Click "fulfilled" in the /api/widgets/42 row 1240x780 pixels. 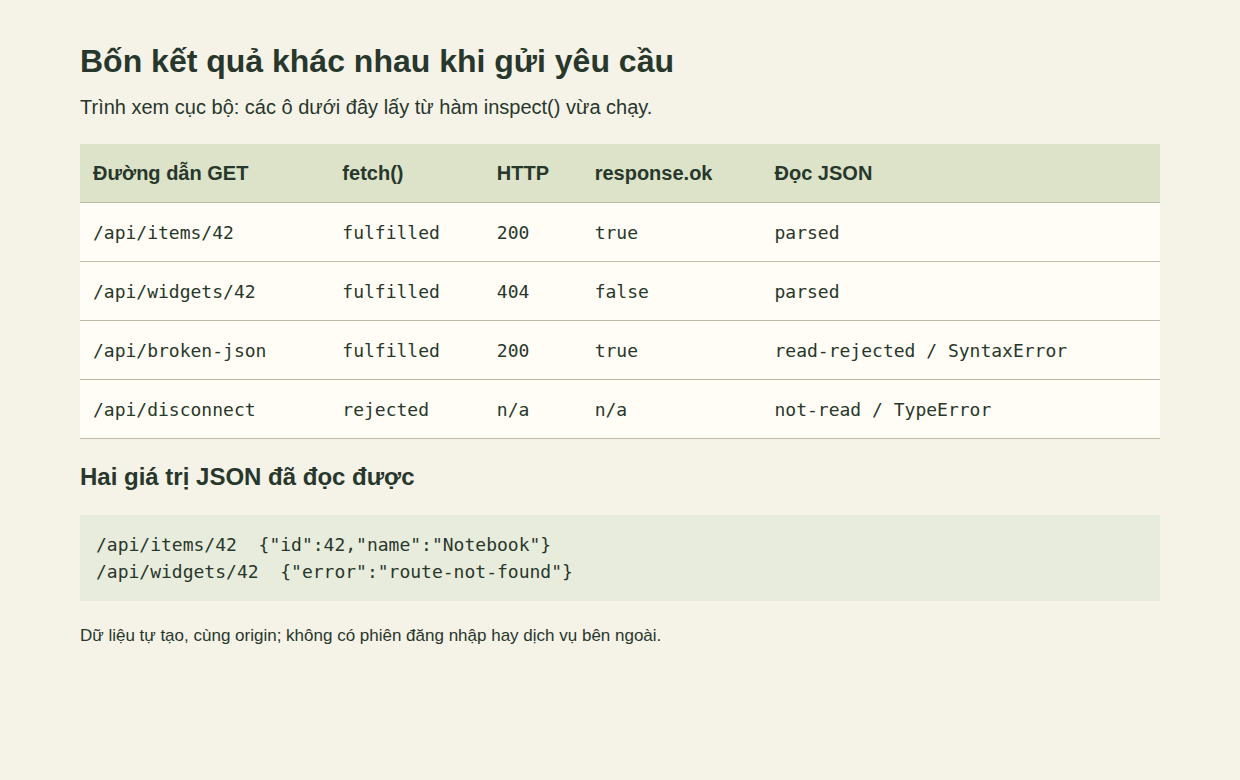coord(407,291)
